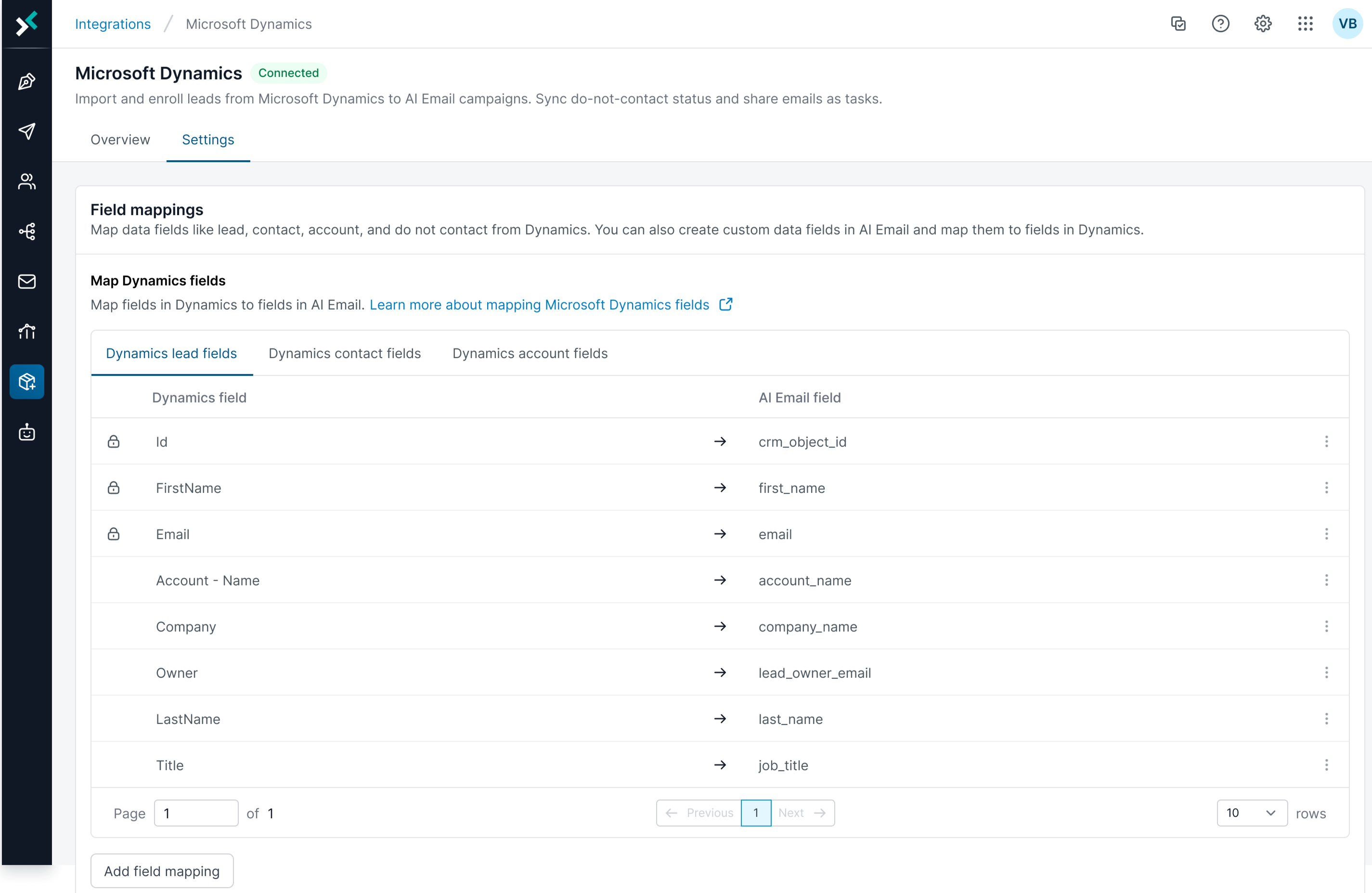Screen dimensions: 1372x893
Task: Select the Dynamics lead fields tab
Action: (x=171, y=353)
